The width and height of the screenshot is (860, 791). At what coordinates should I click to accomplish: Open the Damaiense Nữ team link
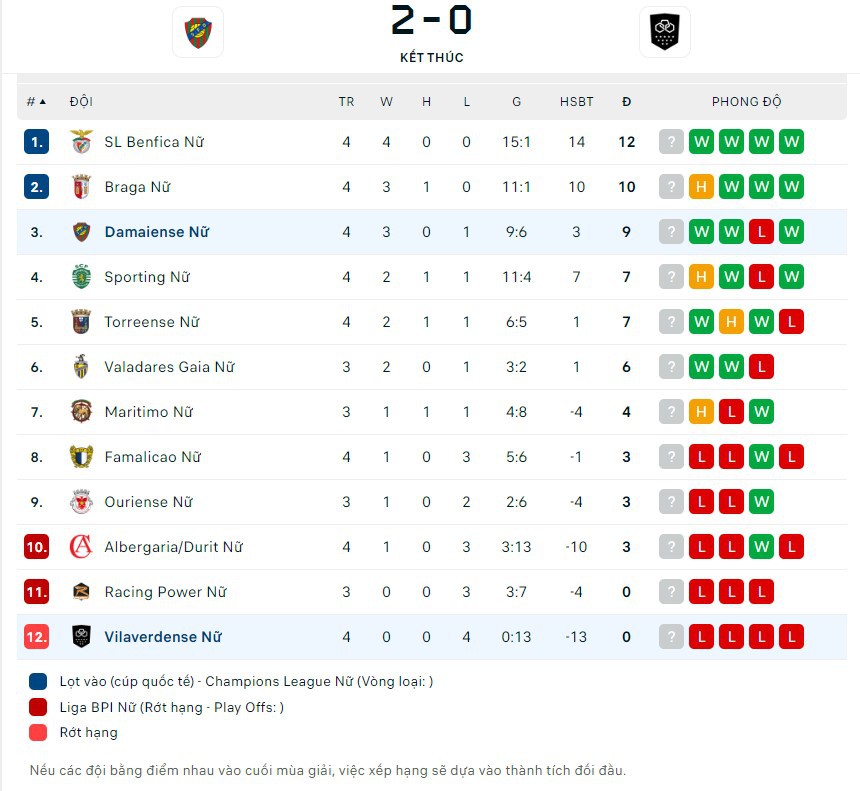[156, 232]
